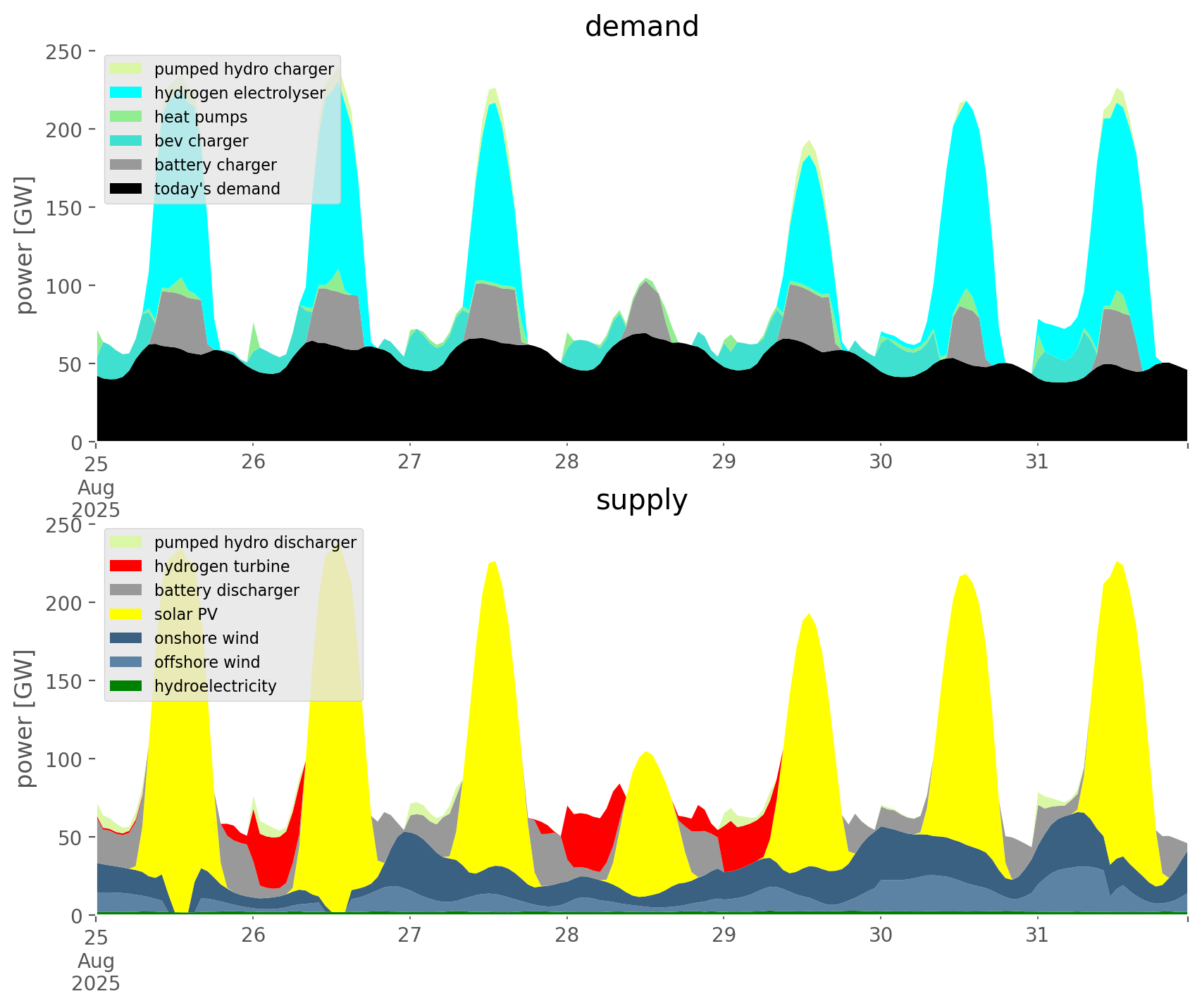The image size is (1202, 1008).
Task: Select the battery discharger legend label
Action: tap(226, 590)
